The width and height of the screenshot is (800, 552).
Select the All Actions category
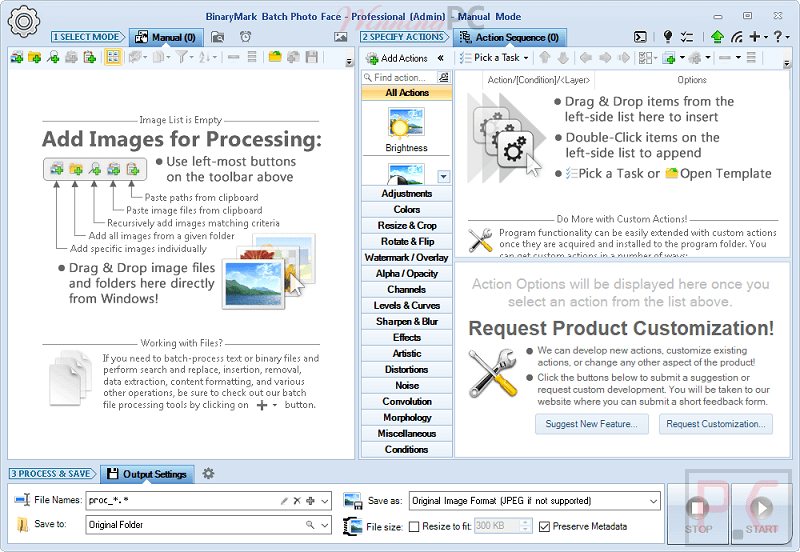(x=407, y=93)
